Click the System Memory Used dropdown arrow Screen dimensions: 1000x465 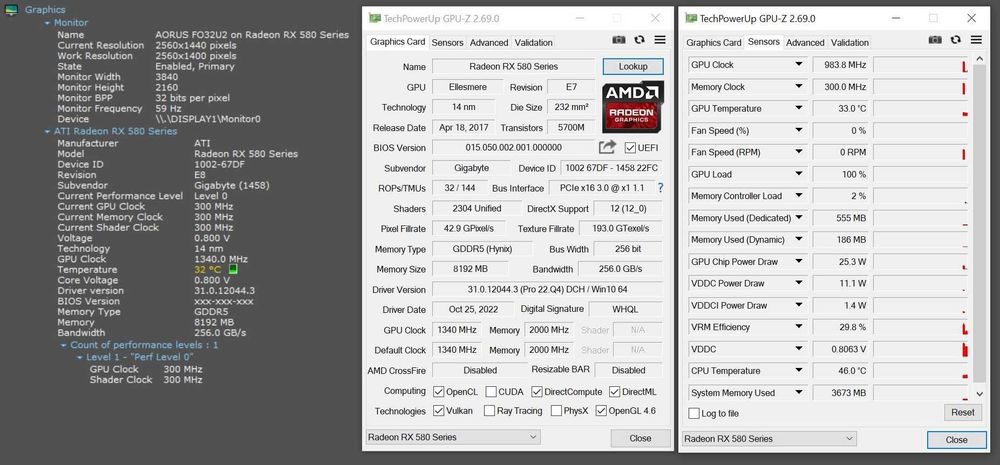coord(798,392)
